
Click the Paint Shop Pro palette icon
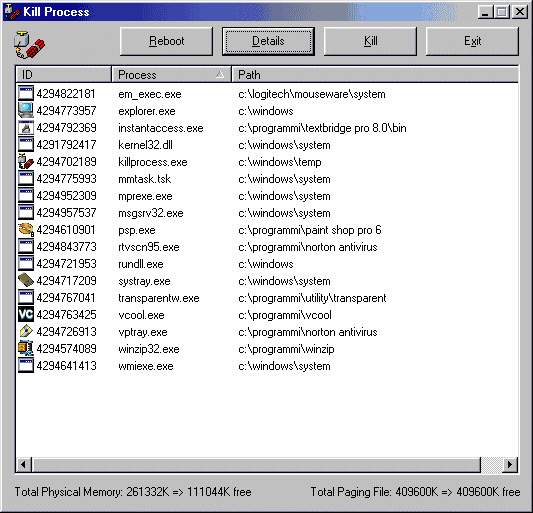[x=26, y=230]
